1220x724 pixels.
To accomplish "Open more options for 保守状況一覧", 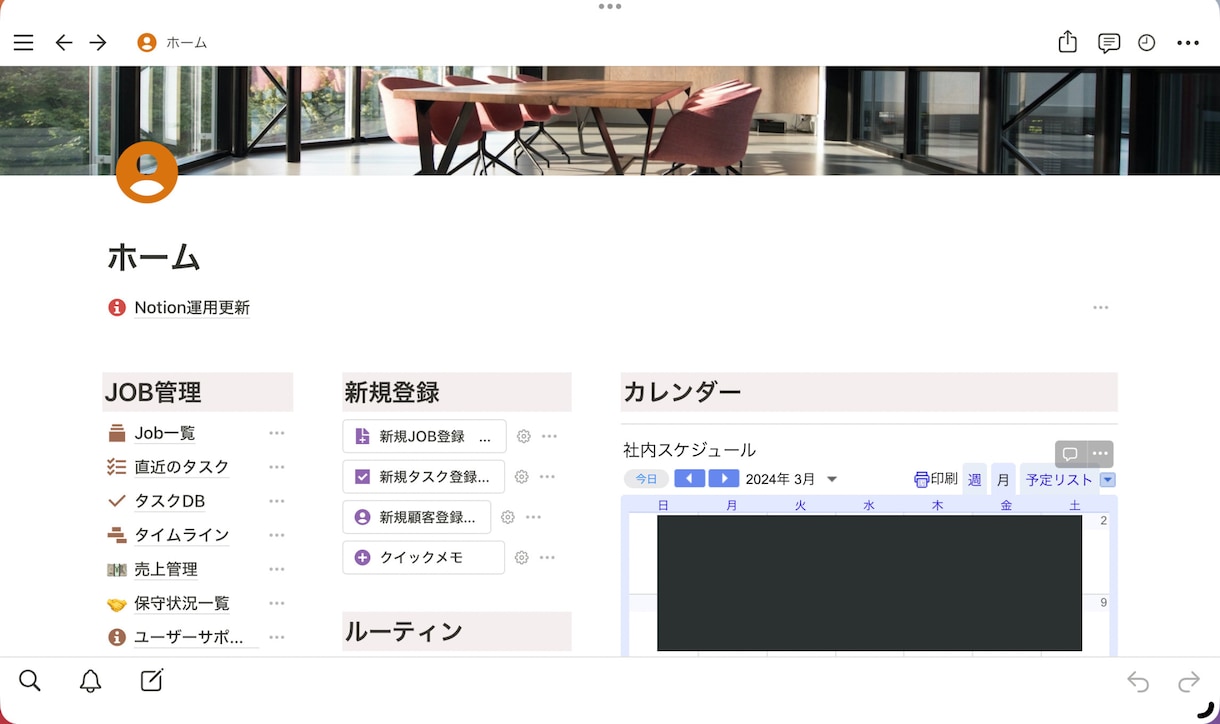I will (277, 603).
